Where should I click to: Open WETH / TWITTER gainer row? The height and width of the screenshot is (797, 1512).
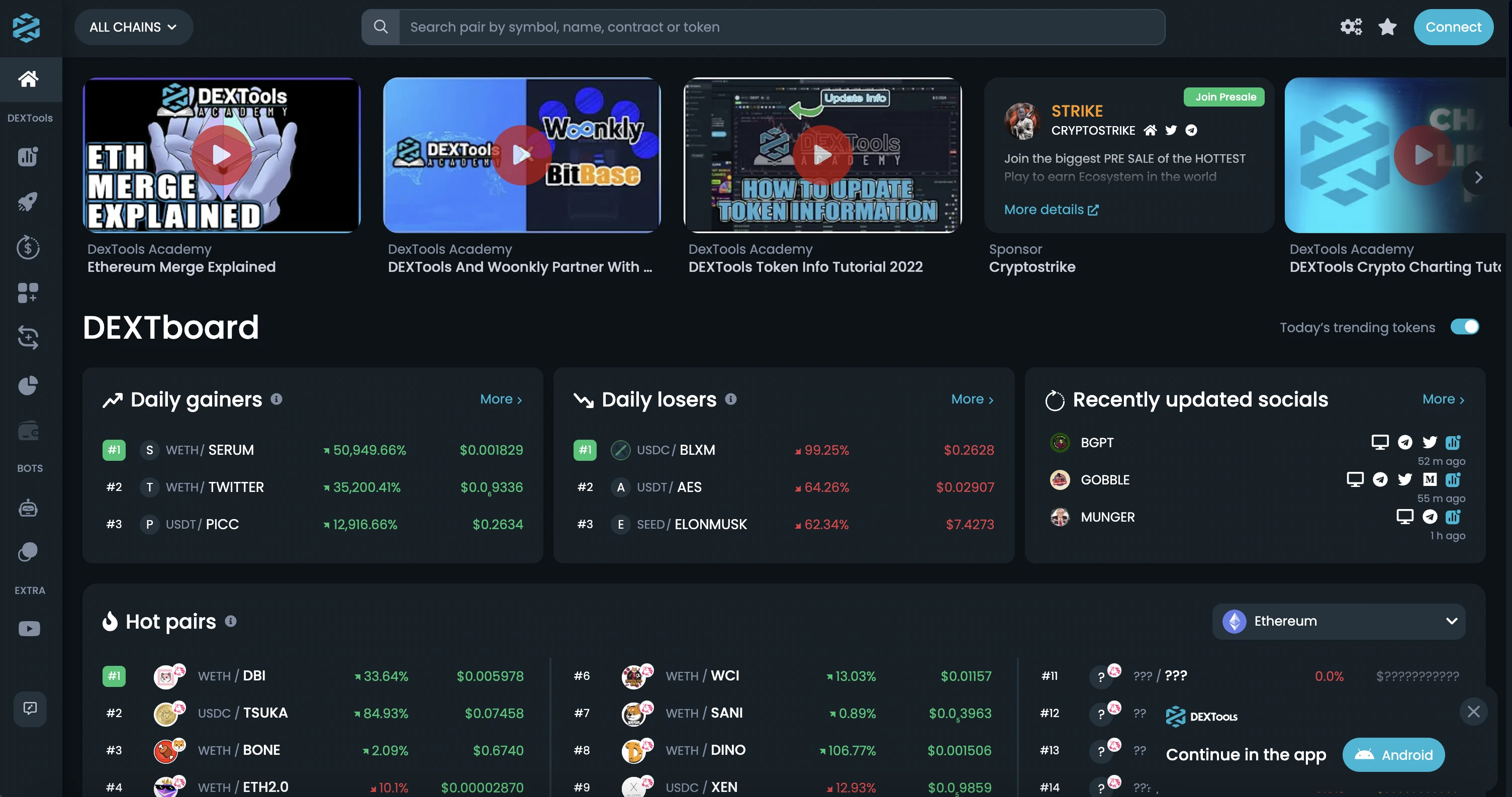click(313, 487)
